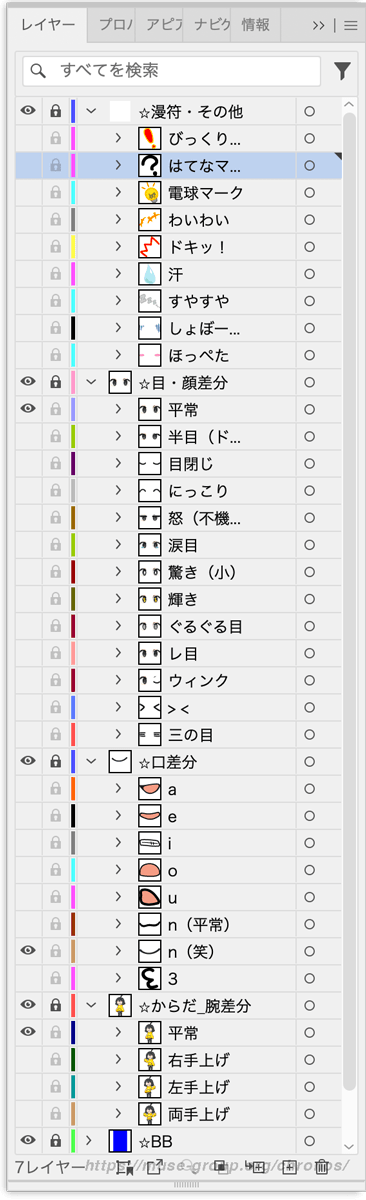Screen dimensions: 366x1200
Task: Expand the 電球マーク sublayer
Action: click(x=118, y=192)
